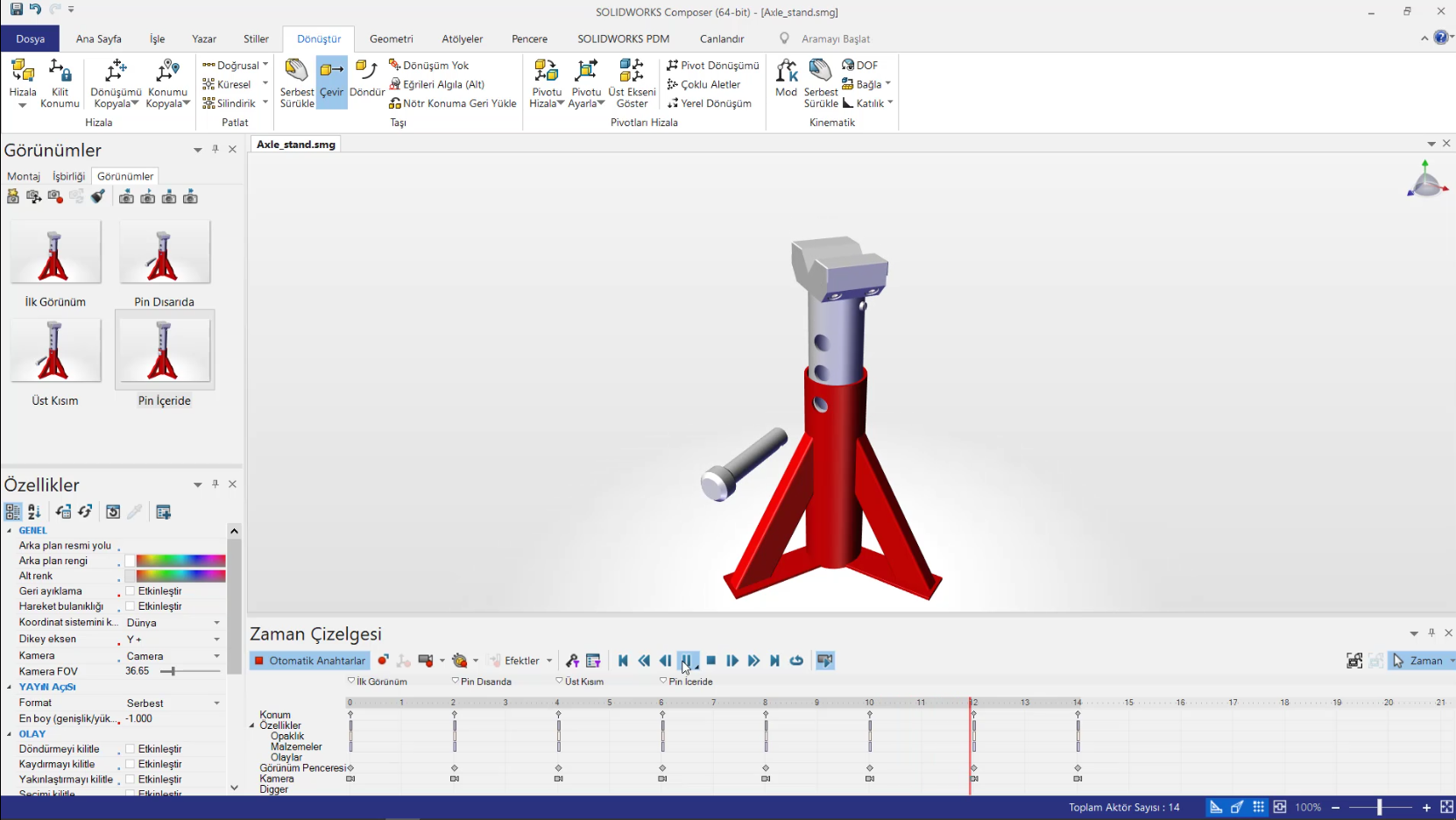Select the Döndür rotate tool
The image size is (1456, 820).
(367, 79)
